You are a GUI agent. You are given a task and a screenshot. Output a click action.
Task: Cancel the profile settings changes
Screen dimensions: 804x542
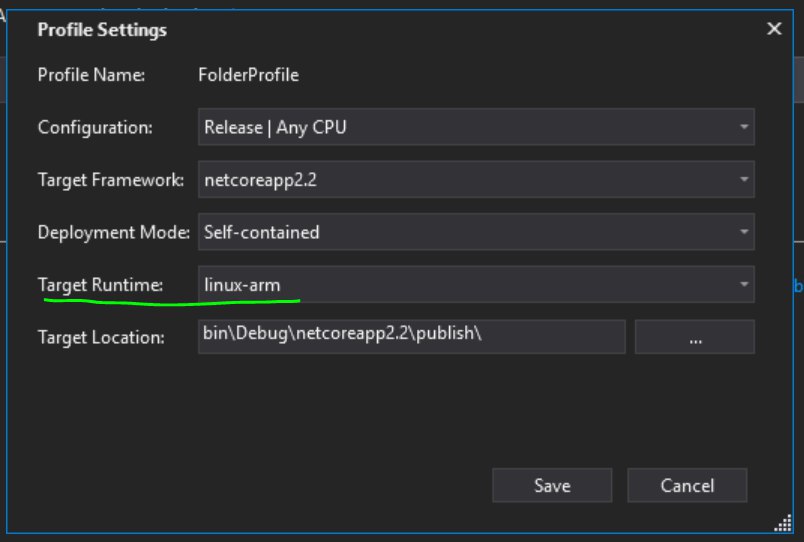[687, 485]
